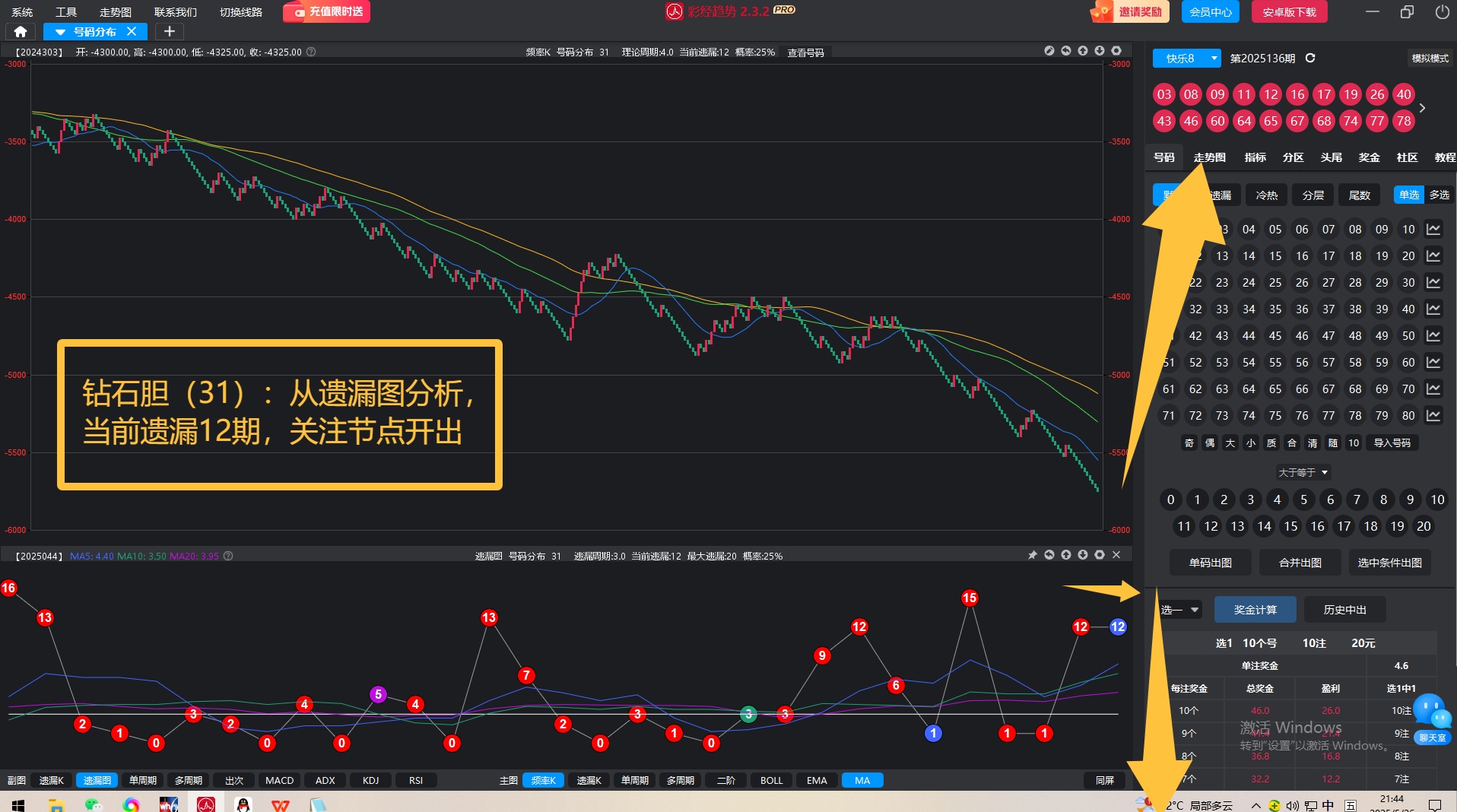
Task: Select BOLL main chart indicator
Action: [x=771, y=780]
